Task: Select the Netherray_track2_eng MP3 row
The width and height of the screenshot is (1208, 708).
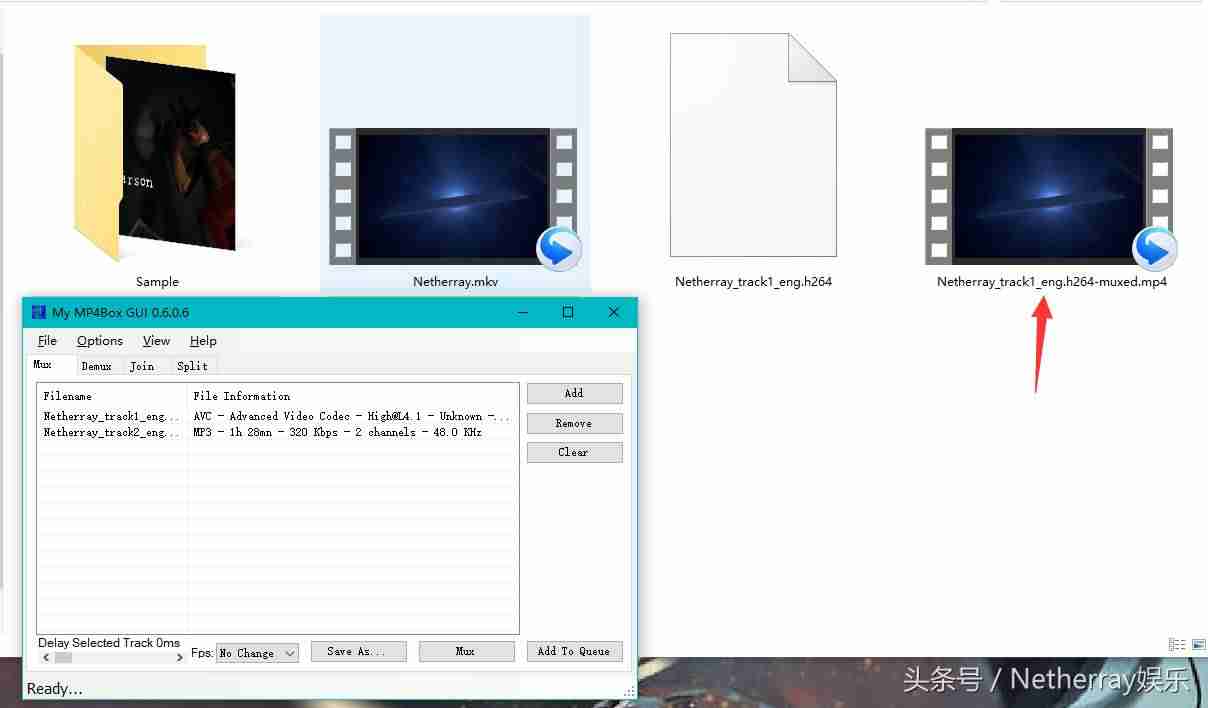Action: (x=277, y=432)
